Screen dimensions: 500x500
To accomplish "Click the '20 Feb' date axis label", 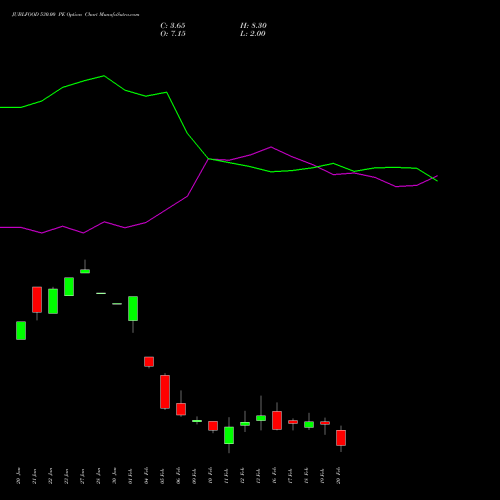I will (x=339, y=476).
